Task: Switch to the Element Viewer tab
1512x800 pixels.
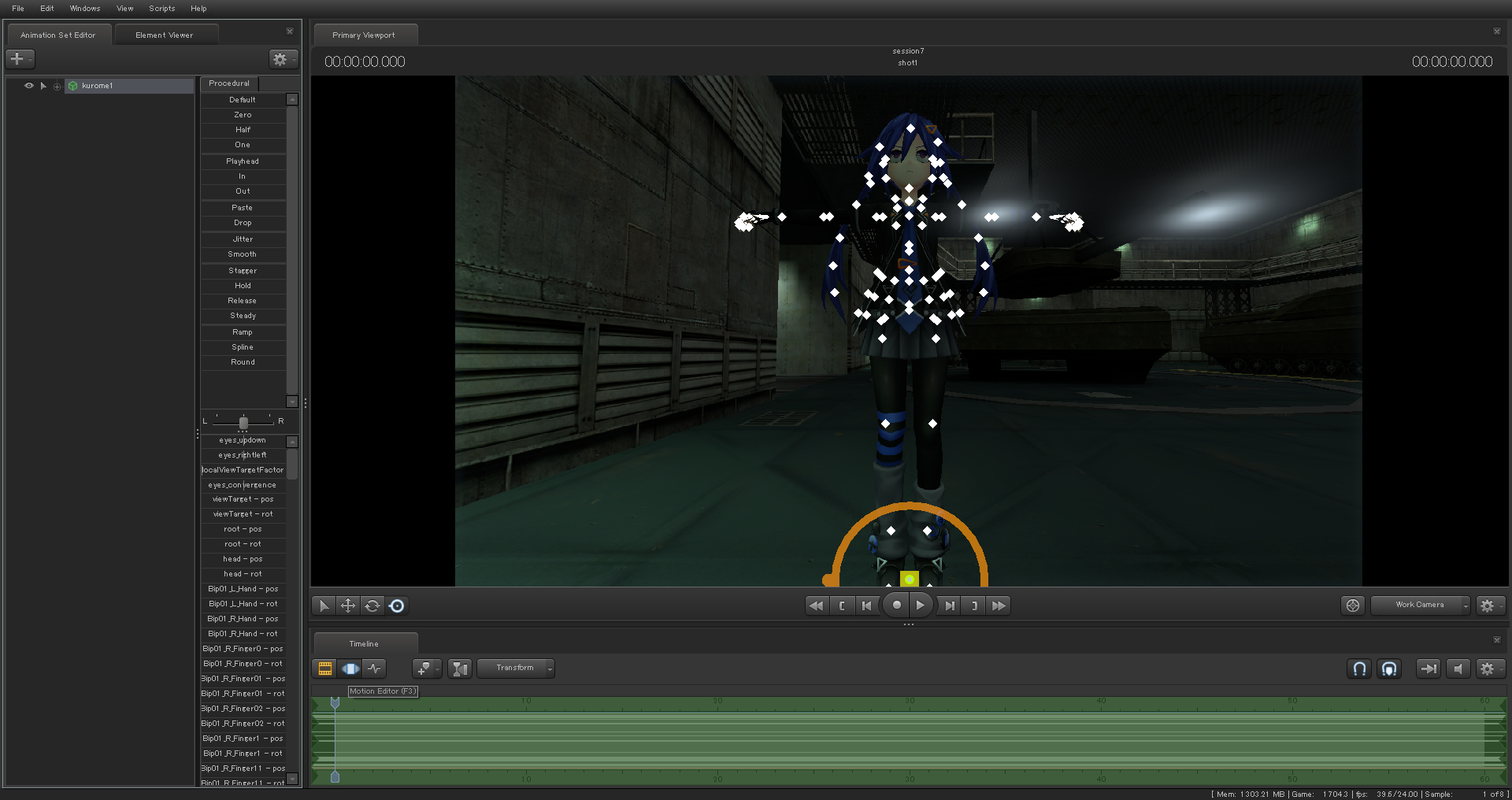Action: (x=164, y=35)
